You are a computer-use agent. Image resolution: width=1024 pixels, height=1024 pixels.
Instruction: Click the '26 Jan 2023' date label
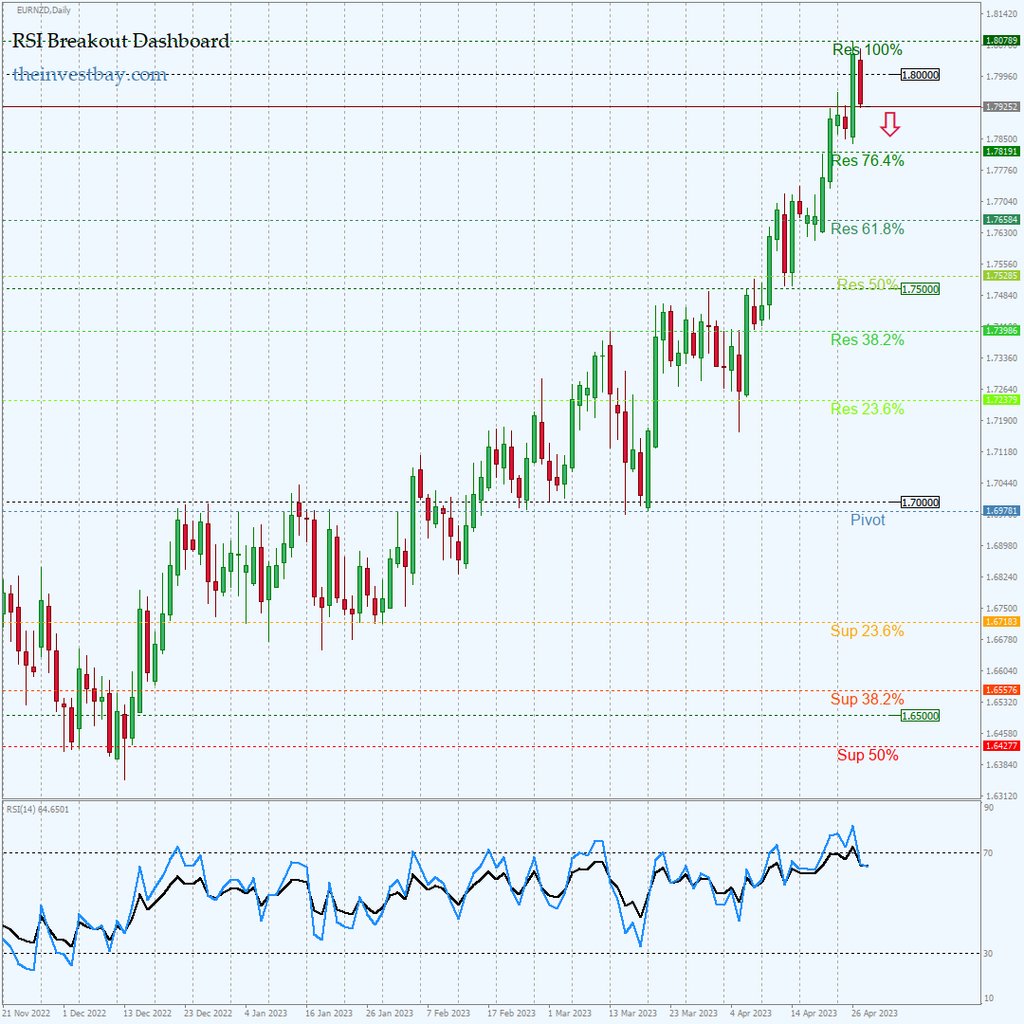click(390, 1014)
